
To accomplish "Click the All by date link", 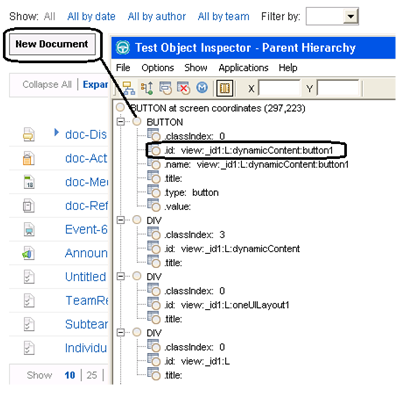I will tap(91, 16).
